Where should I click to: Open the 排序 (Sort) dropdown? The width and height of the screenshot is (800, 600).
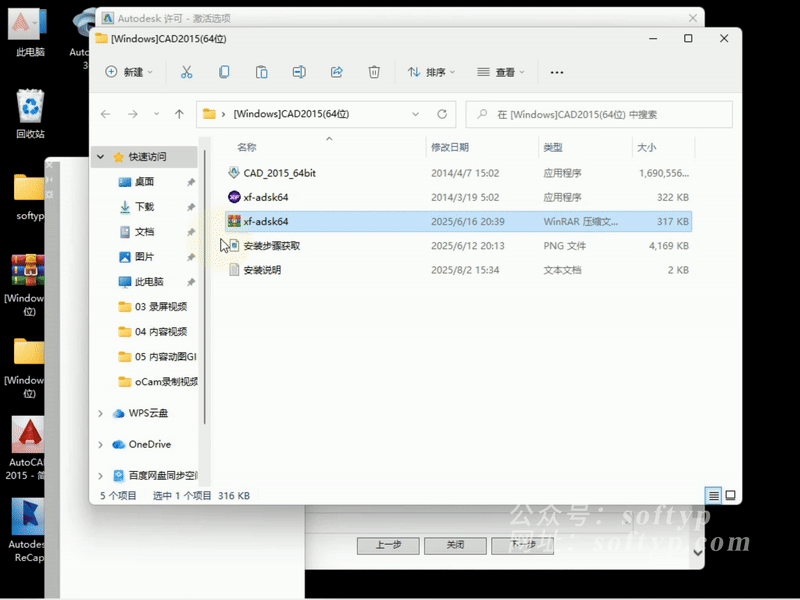(431, 72)
